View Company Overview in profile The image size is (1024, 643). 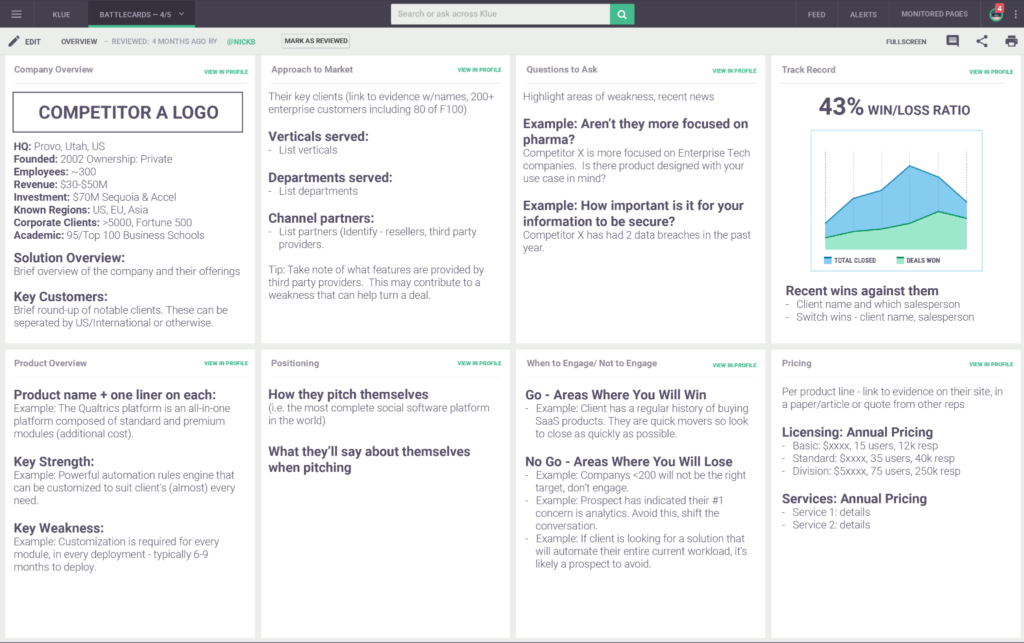click(226, 72)
